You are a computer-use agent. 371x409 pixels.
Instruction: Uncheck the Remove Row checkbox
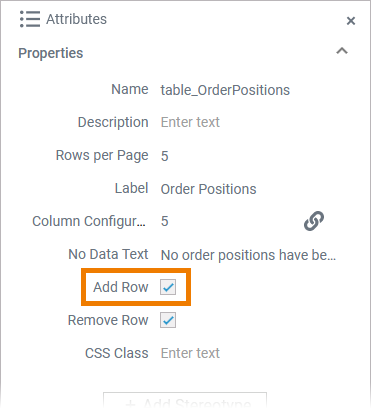coord(168,320)
